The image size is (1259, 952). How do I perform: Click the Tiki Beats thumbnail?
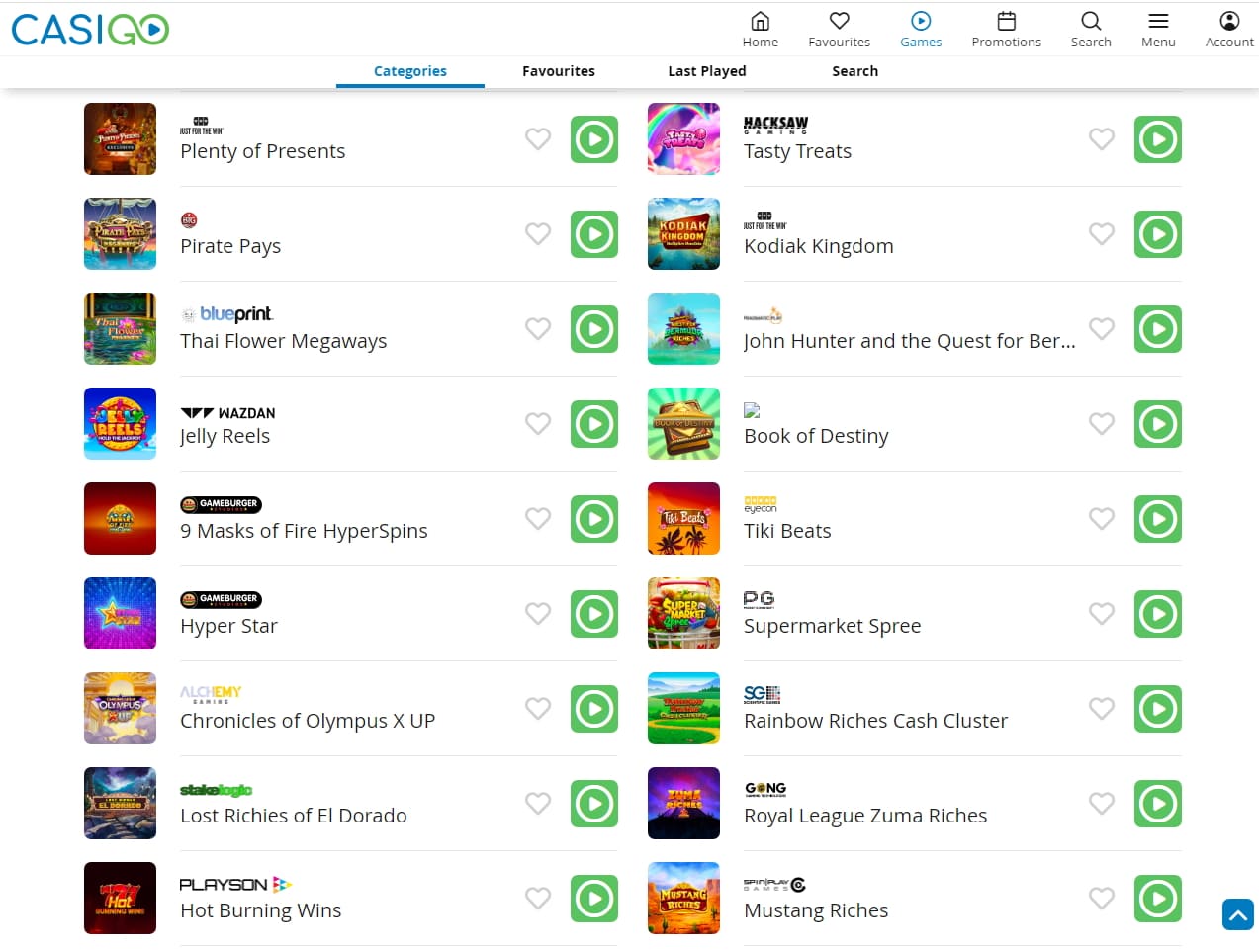click(x=683, y=519)
